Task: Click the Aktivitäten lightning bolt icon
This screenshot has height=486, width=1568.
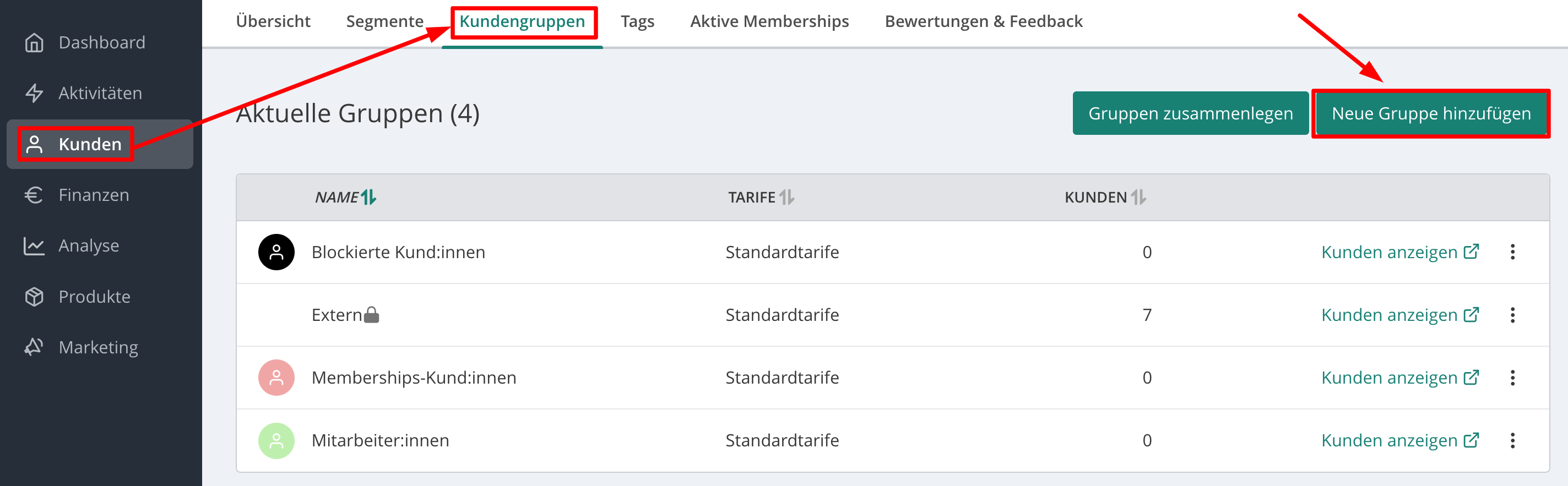Action: coord(34,93)
